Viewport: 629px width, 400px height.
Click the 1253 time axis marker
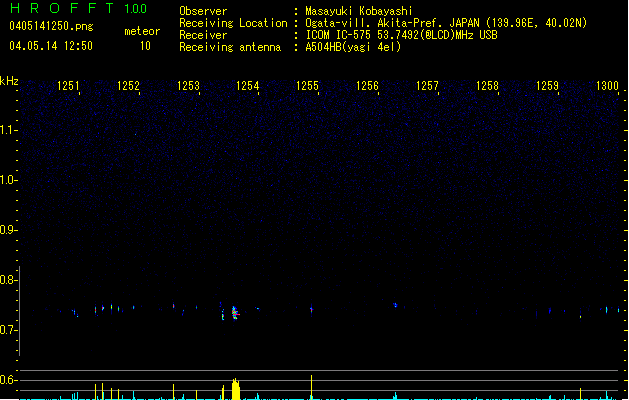coord(188,85)
